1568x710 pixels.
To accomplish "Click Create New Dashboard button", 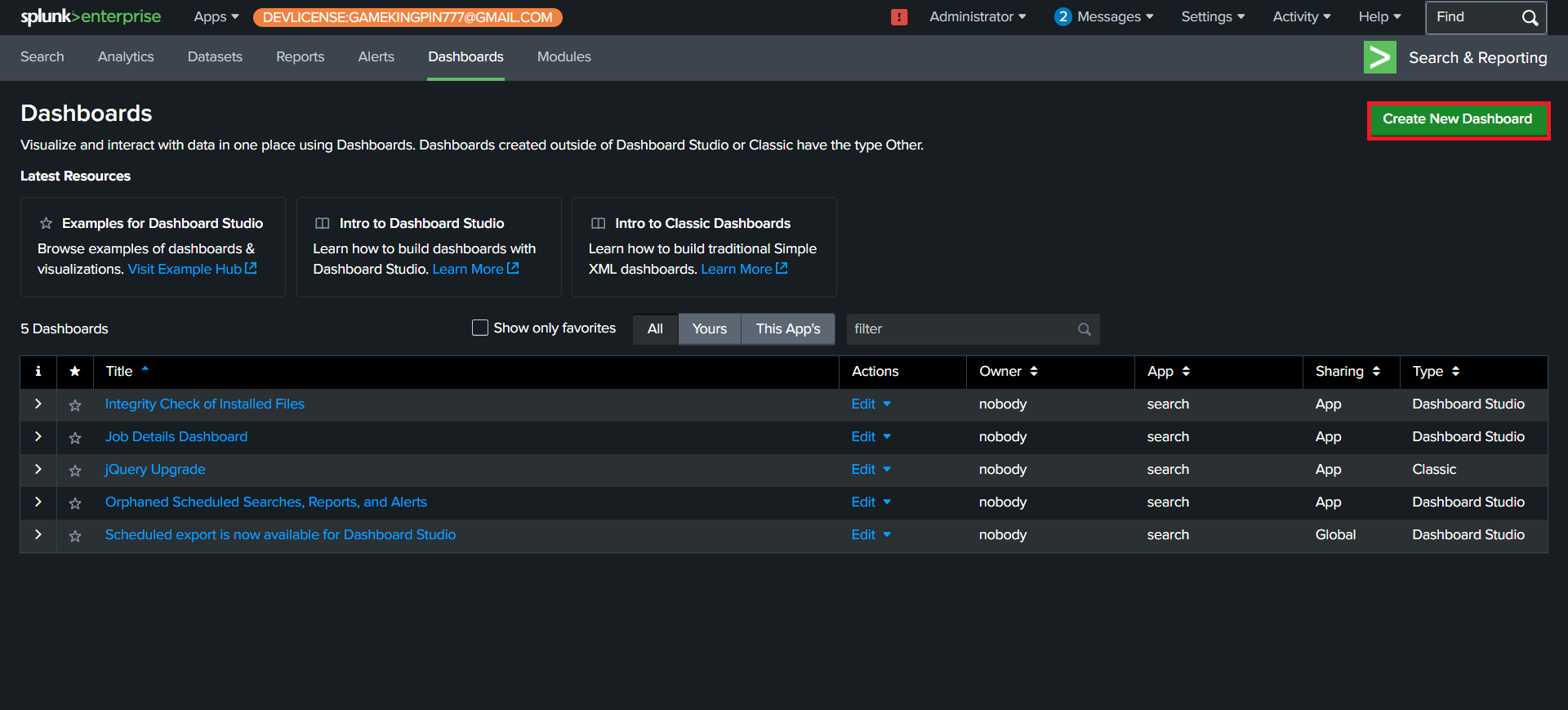I will click(1458, 119).
